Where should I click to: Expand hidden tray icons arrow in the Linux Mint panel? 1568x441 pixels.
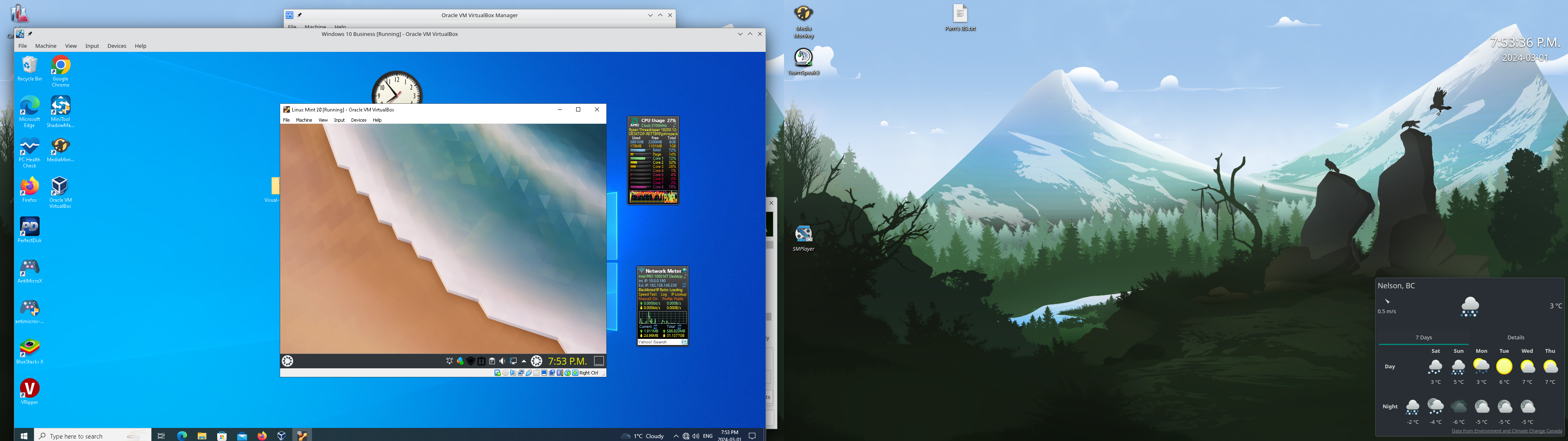(x=524, y=361)
